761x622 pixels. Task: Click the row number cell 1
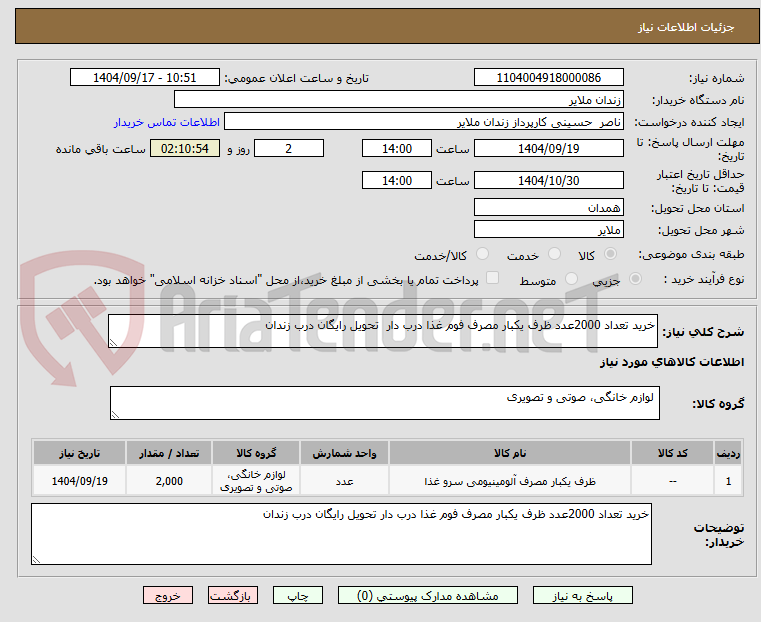click(x=728, y=481)
